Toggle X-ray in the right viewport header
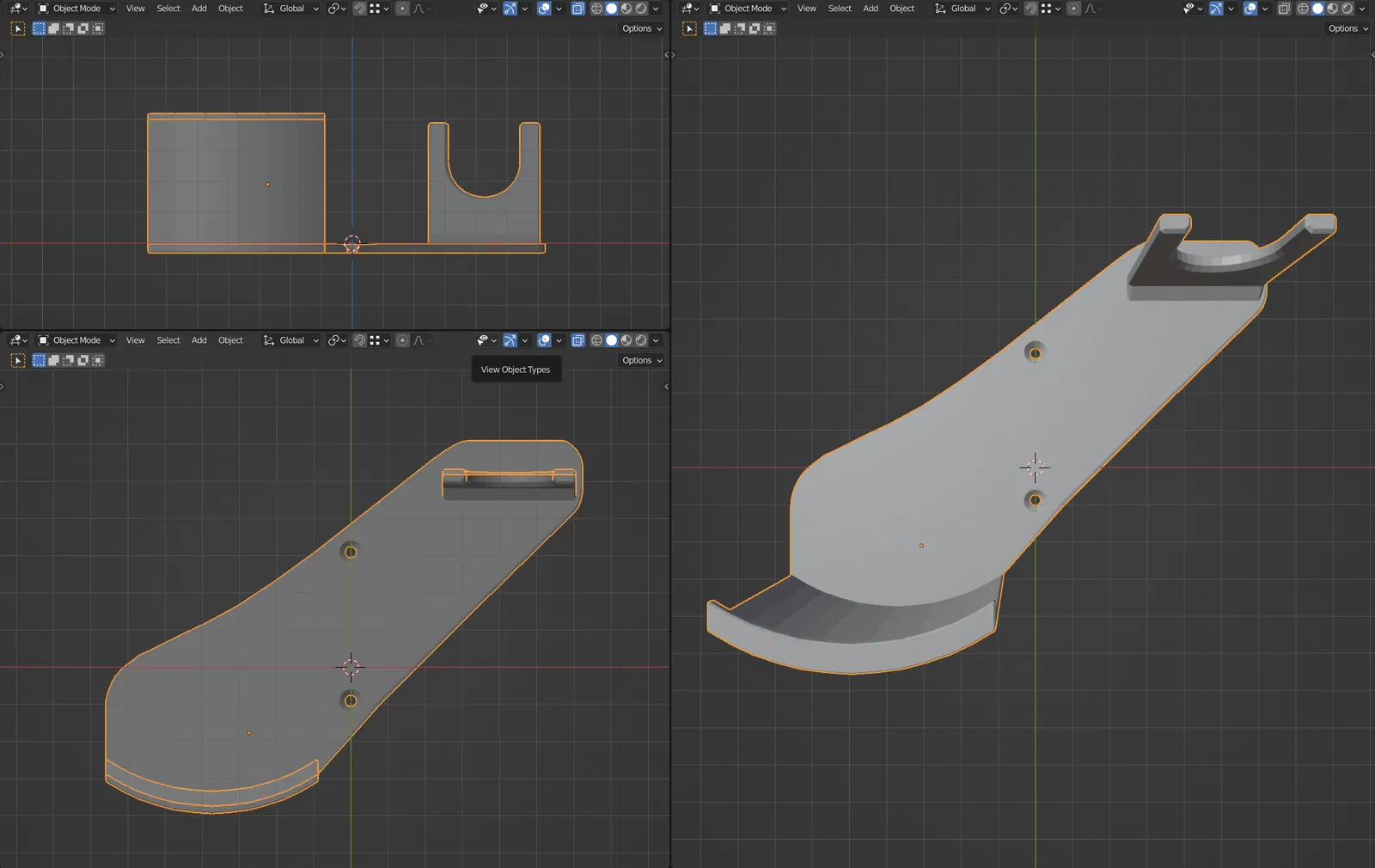This screenshot has width=1375, height=868. (x=1283, y=9)
